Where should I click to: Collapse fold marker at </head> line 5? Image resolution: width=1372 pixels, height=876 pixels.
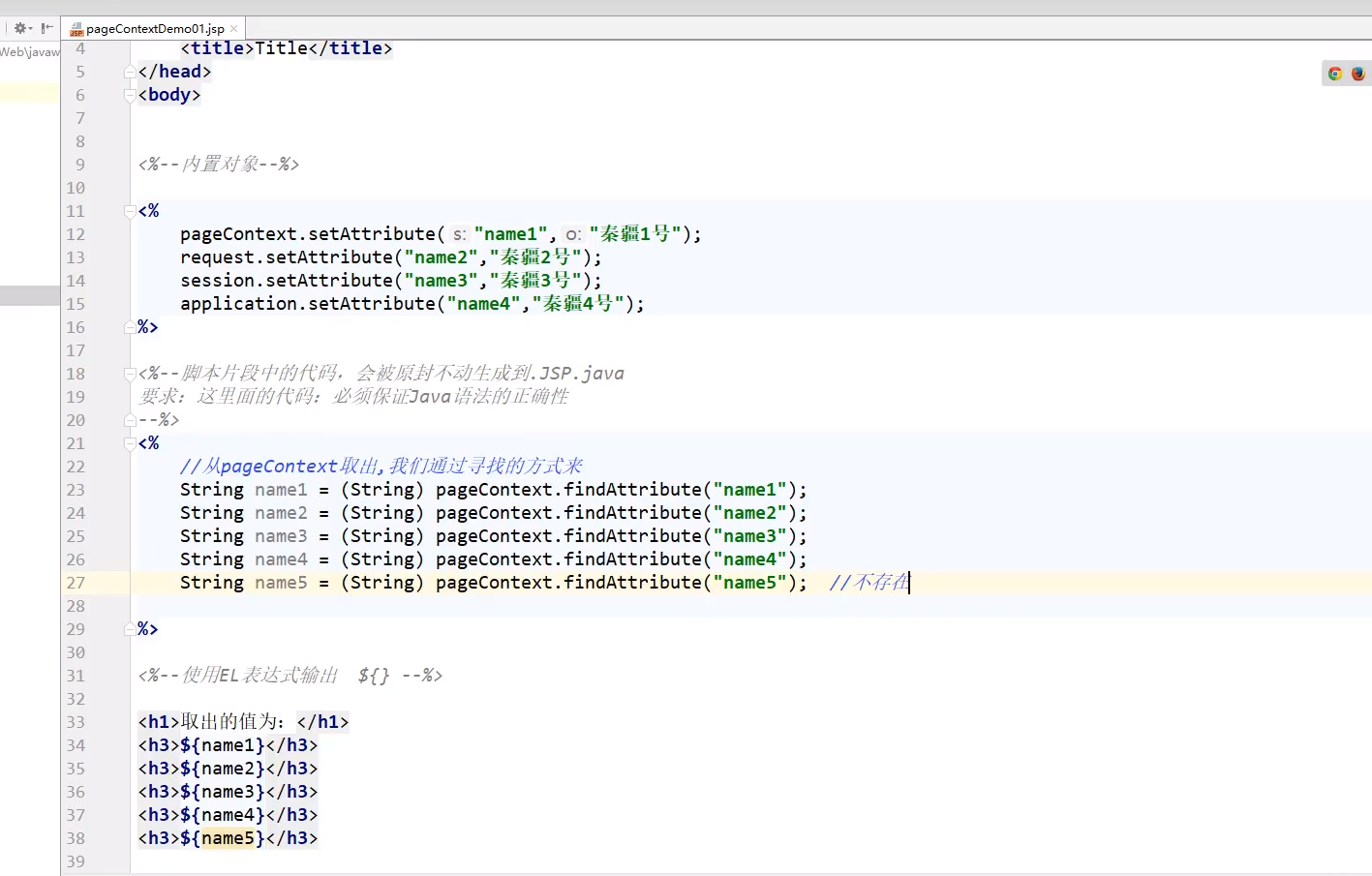tap(130, 72)
